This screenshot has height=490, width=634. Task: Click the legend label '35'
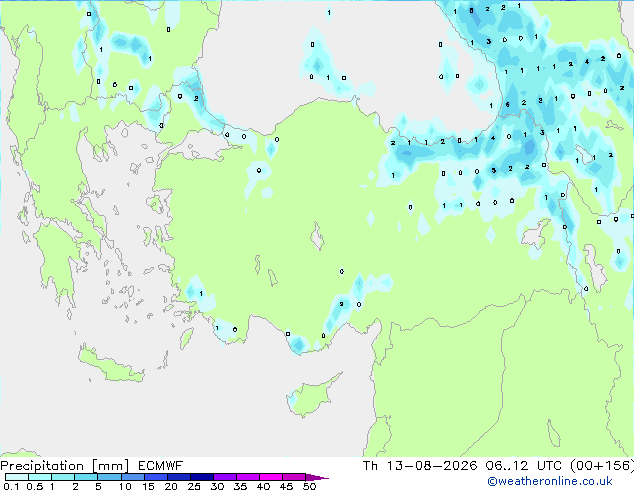pos(240,486)
